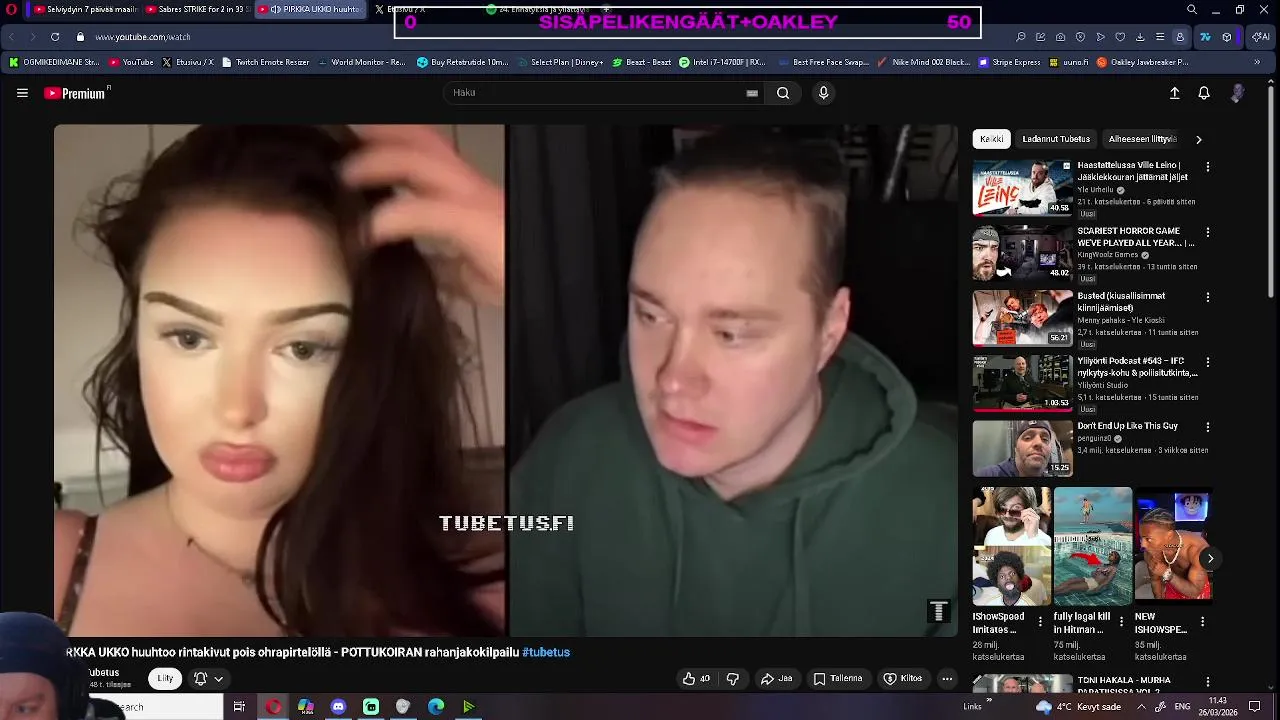Screen dimensions: 1280x720
Task: Show next category chips with arrow
Action: (1198, 140)
